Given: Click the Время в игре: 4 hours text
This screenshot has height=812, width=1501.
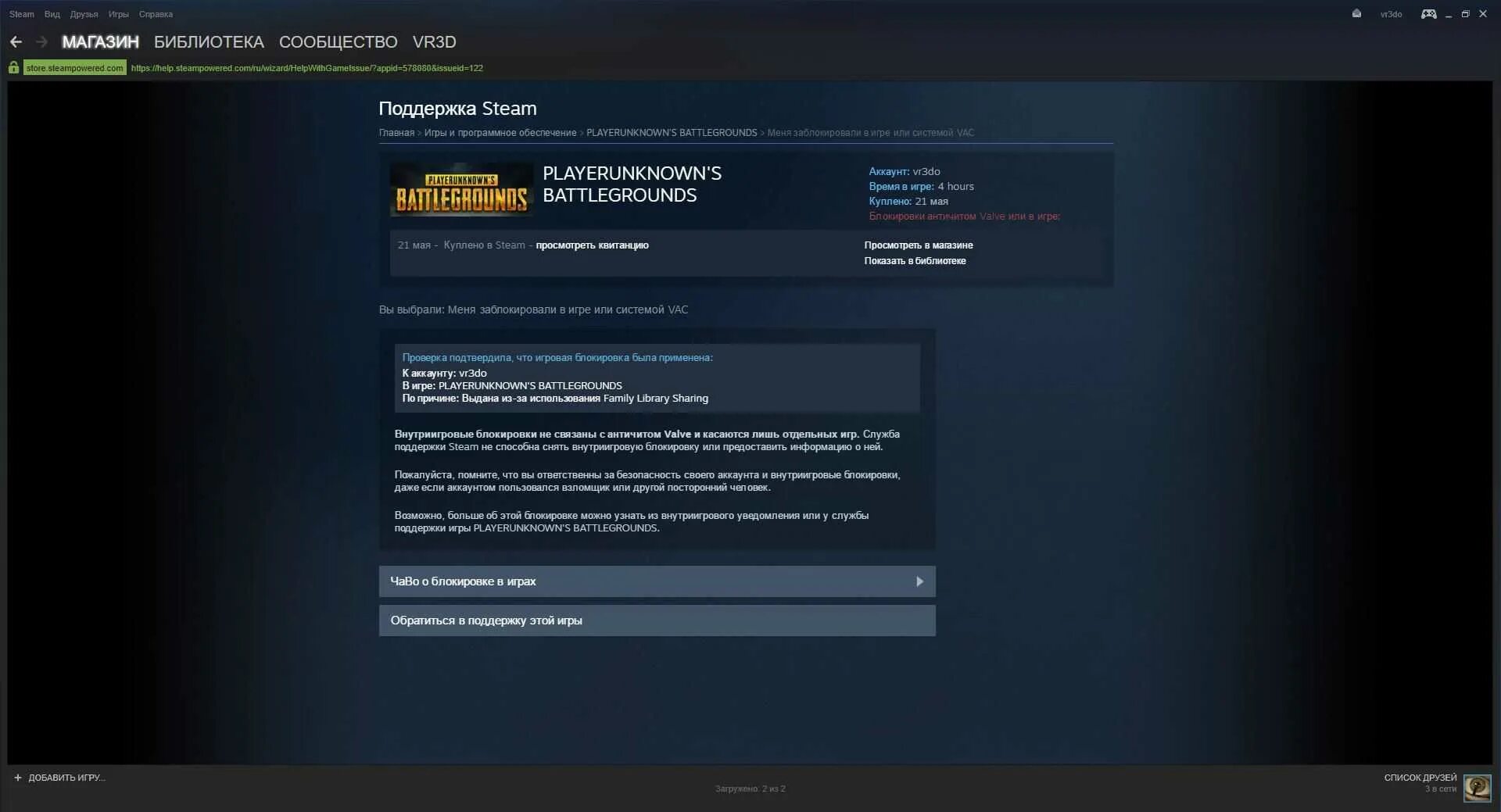Looking at the screenshot, I should point(921,187).
